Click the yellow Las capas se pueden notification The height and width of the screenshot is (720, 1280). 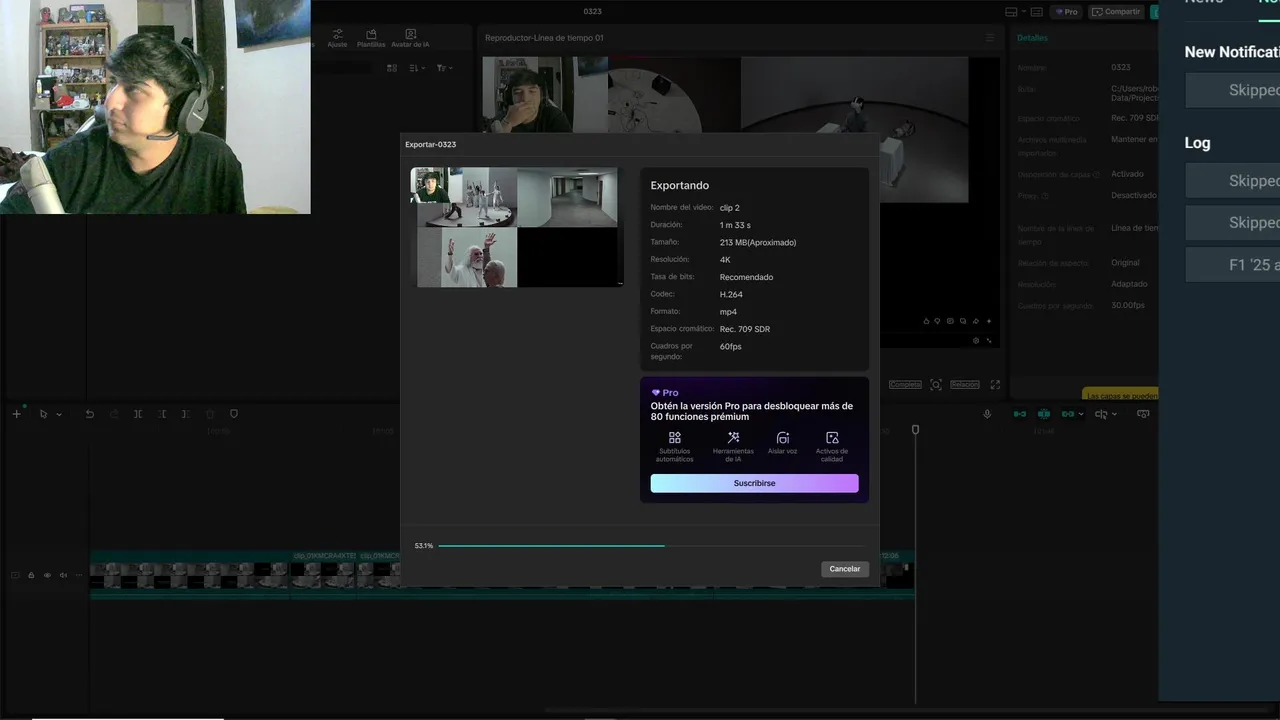[1120, 395]
